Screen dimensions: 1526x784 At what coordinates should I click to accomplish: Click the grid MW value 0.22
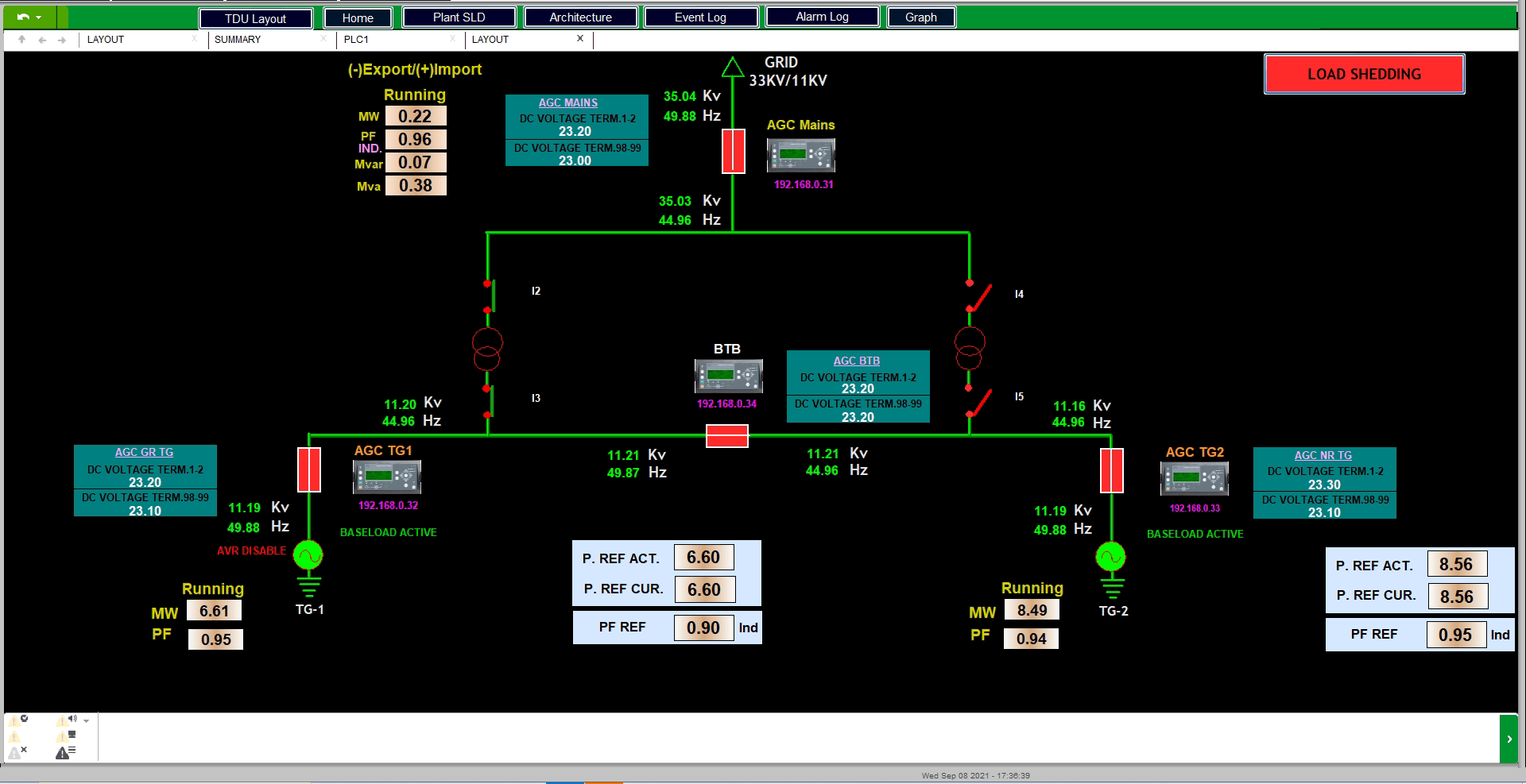(416, 116)
